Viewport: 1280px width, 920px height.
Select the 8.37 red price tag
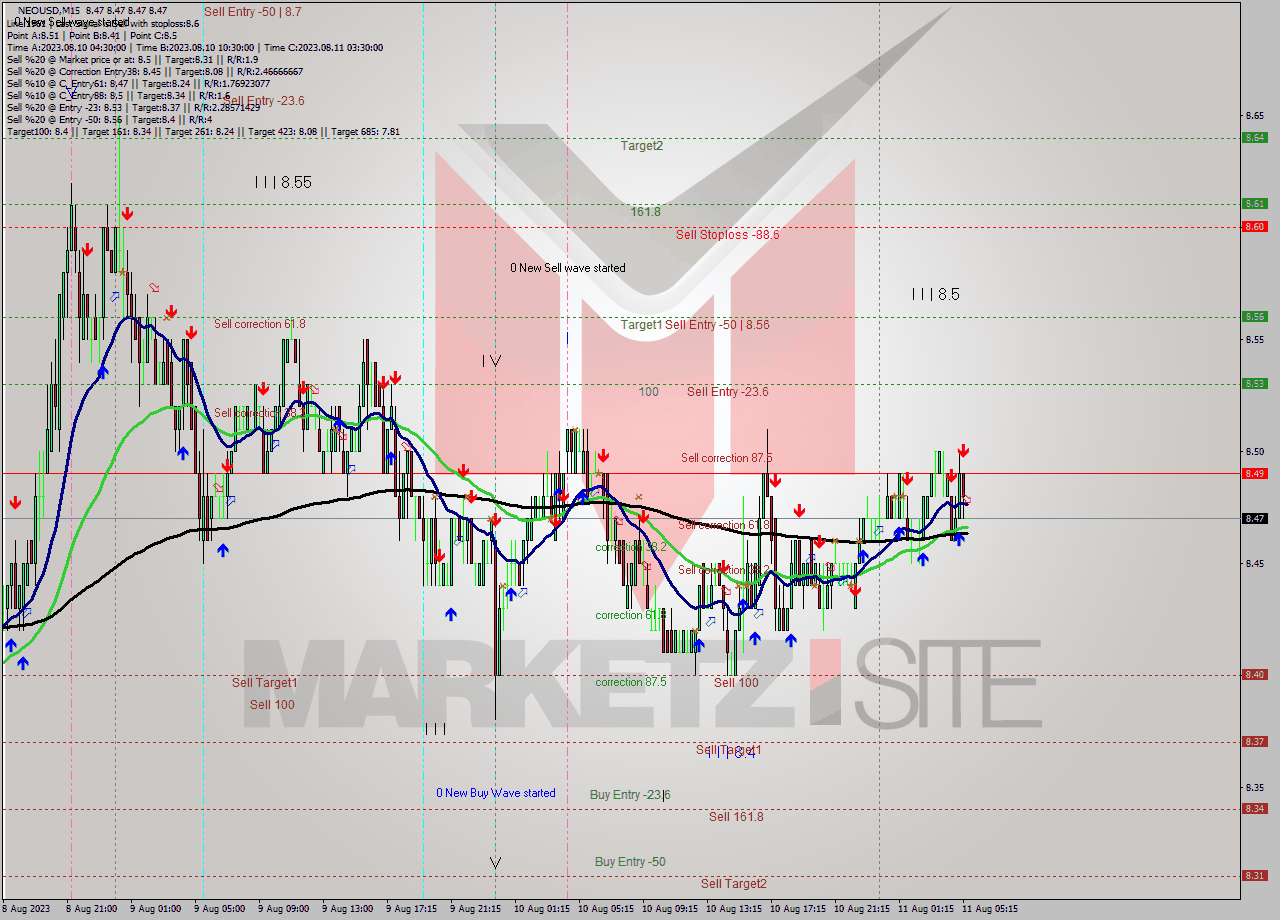(1255, 741)
